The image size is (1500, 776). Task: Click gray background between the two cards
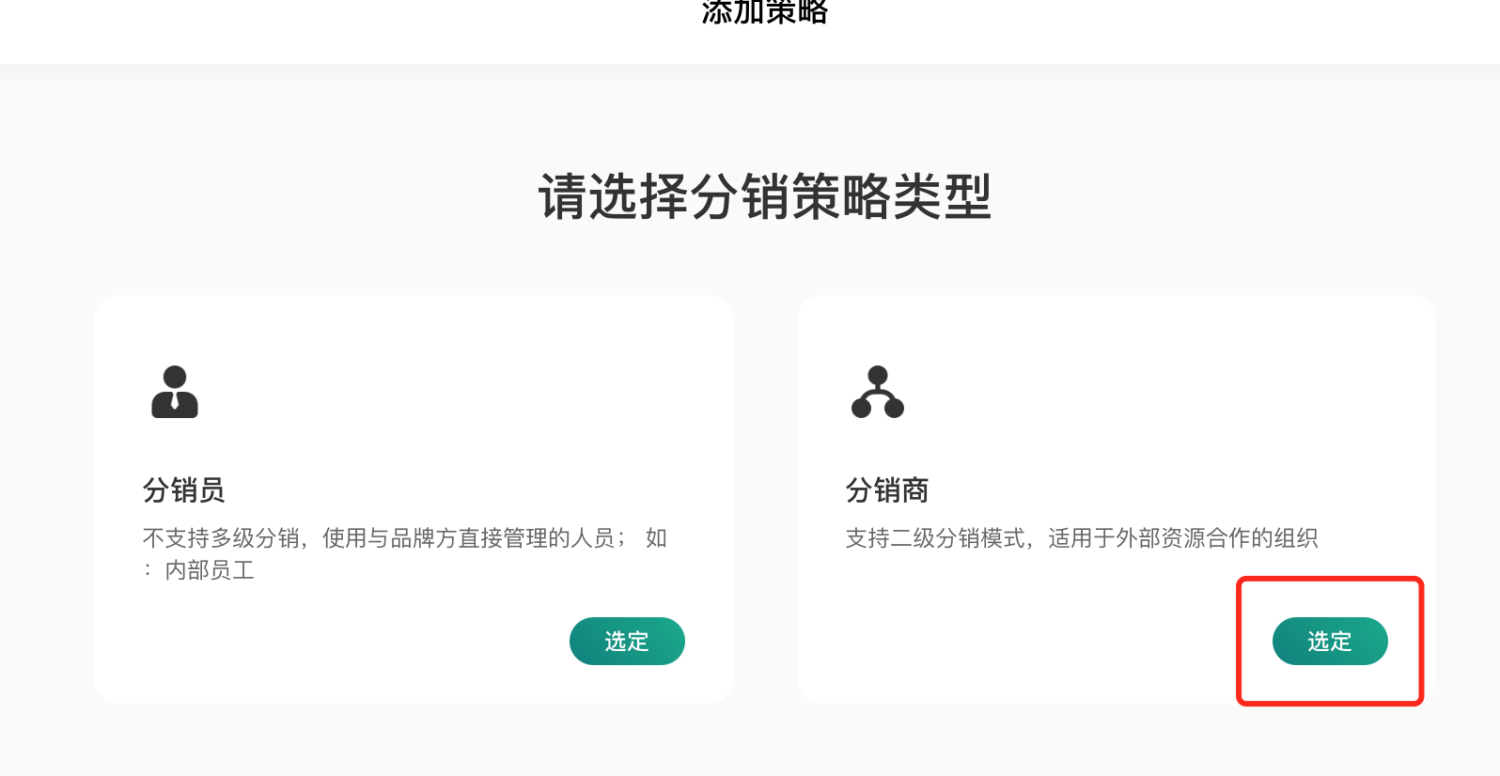765,500
